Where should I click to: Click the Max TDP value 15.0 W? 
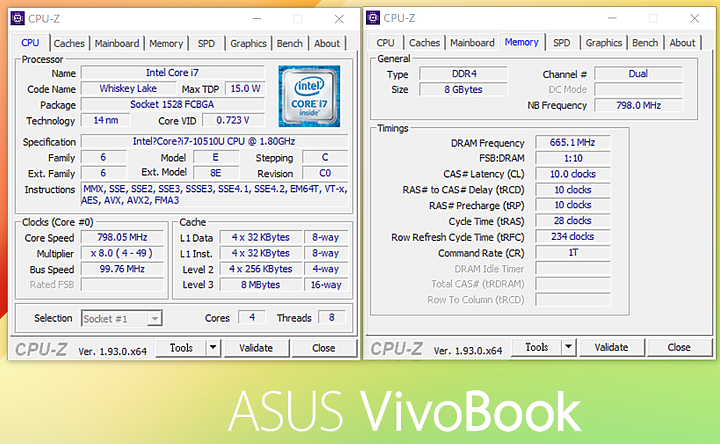point(245,89)
